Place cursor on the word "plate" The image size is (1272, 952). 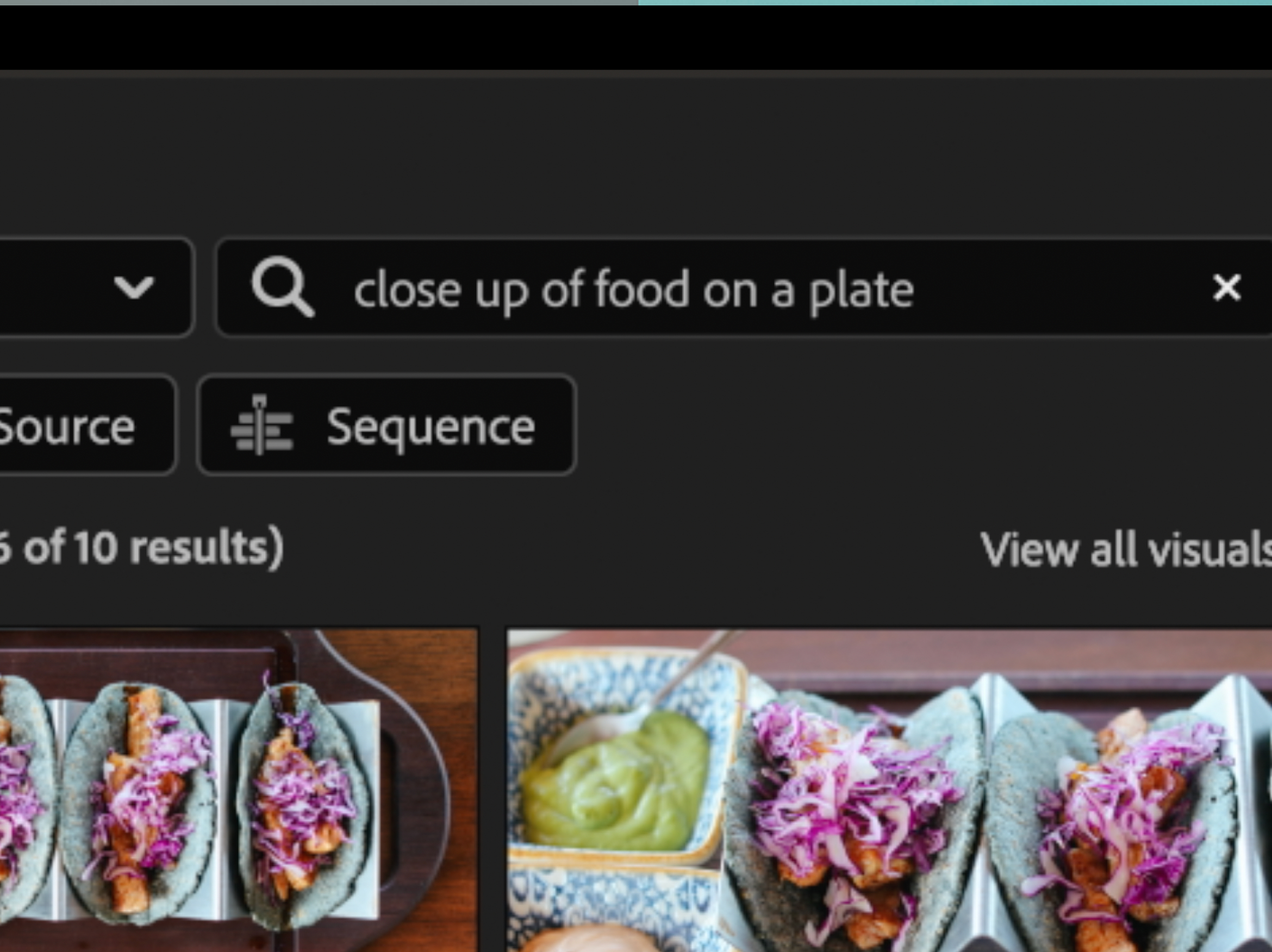pyautogui.click(x=861, y=290)
